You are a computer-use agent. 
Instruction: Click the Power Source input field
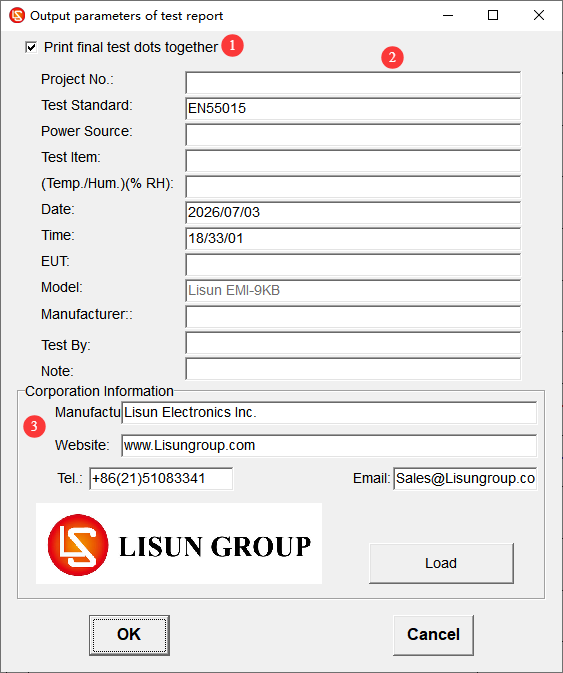tap(353, 135)
